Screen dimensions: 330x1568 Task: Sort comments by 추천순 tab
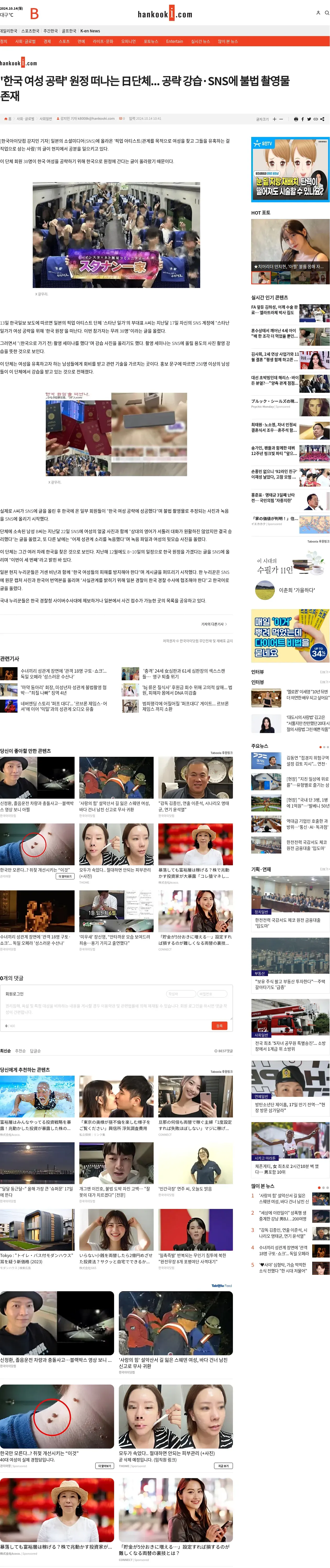[20, 1051]
